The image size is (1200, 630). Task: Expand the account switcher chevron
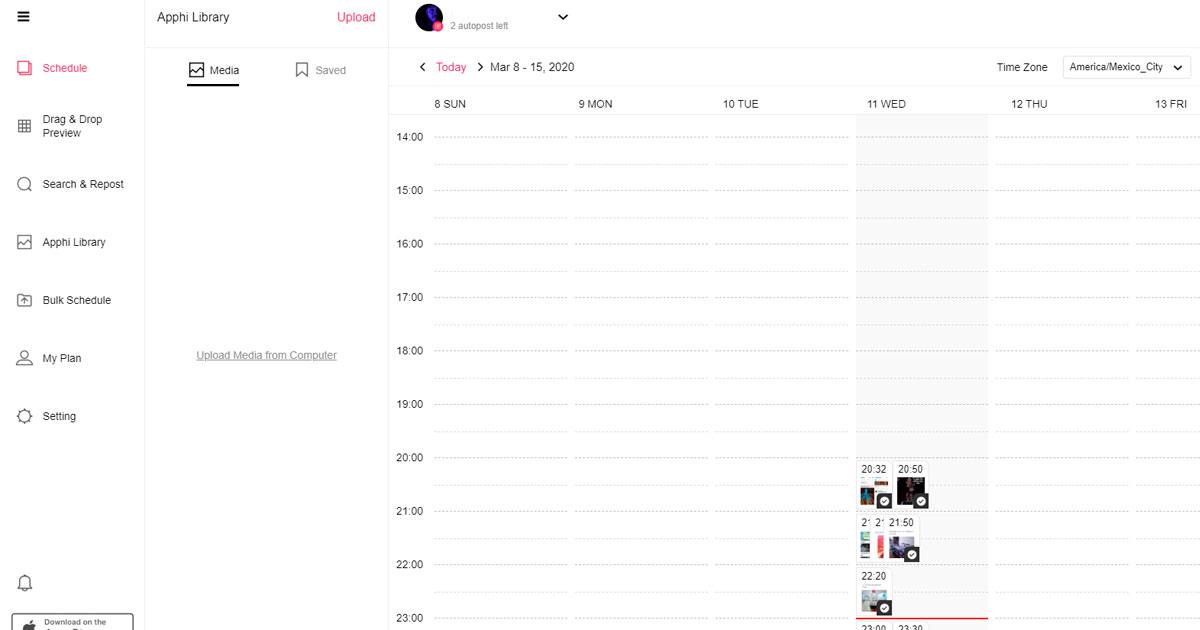coord(563,17)
